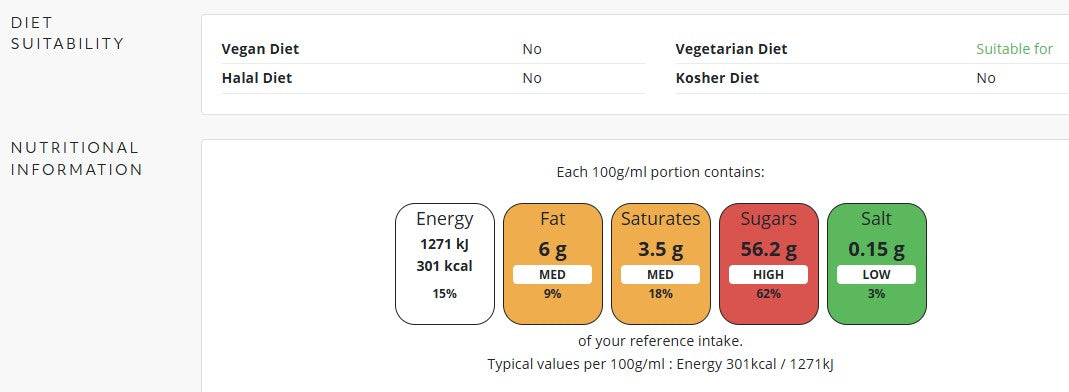The width and height of the screenshot is (1069, 392).
Task: Click the MED badge under Saturates
Action: point(660,275)
